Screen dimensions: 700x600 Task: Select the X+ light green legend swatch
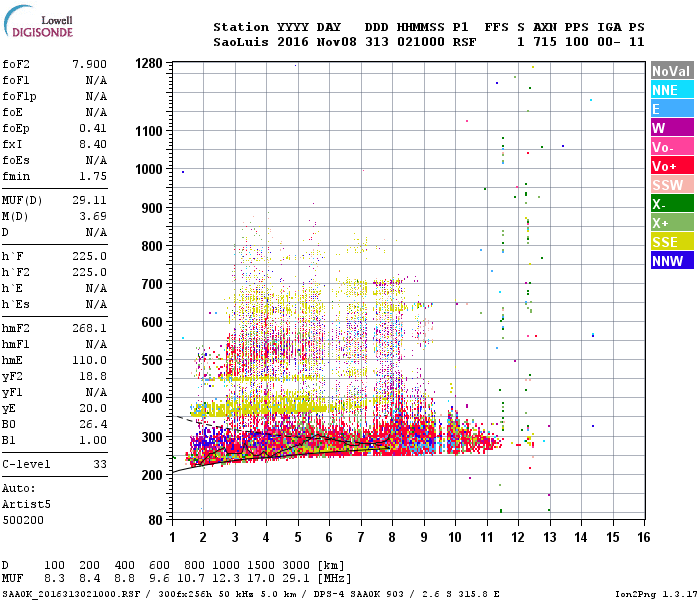tap(672, 223)
